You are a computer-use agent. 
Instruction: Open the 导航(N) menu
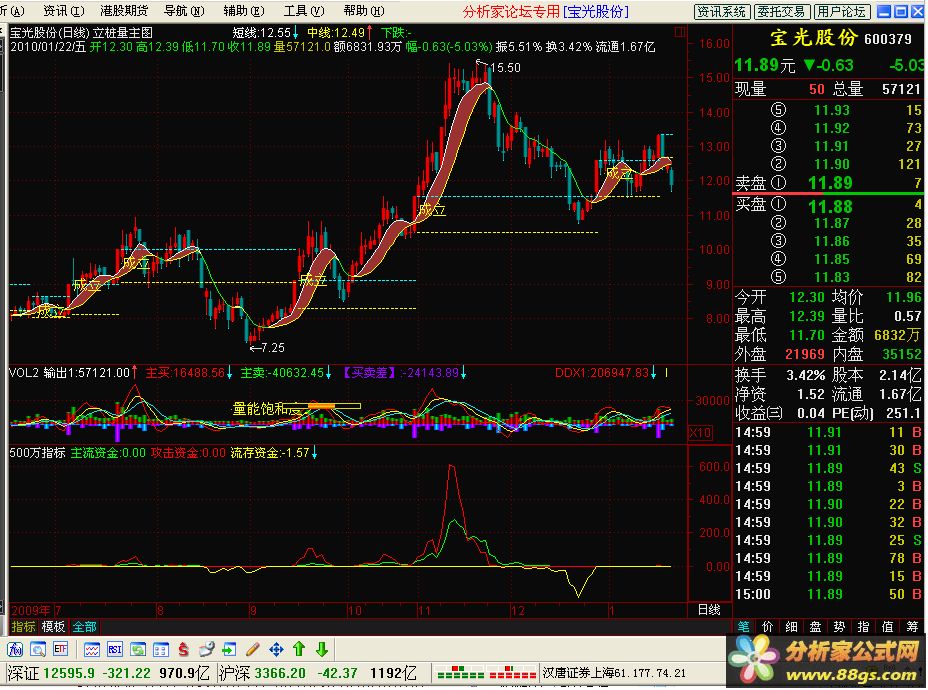pos(184,11)
